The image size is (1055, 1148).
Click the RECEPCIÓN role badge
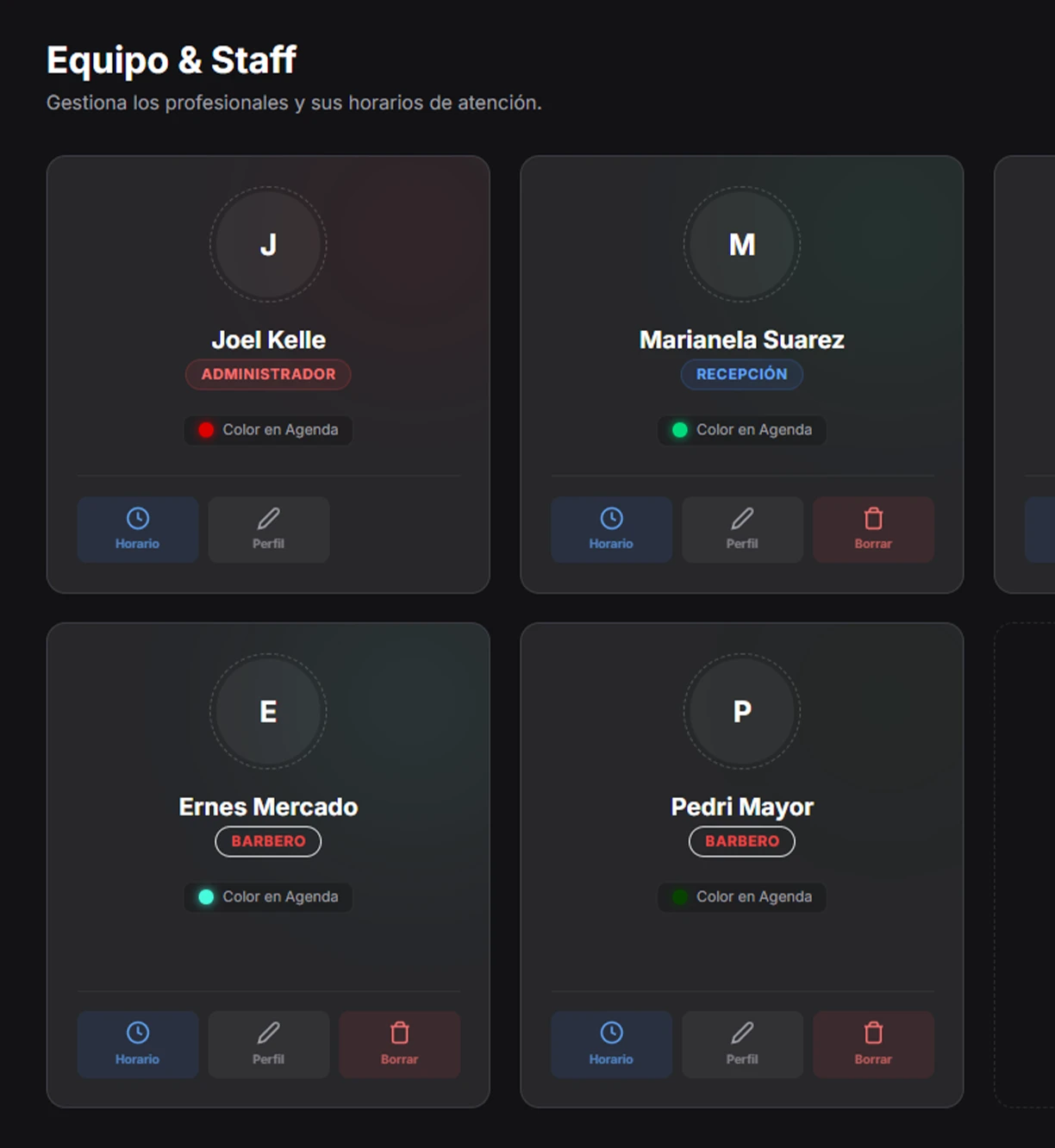pyautogui.click(x=741, y=374)
